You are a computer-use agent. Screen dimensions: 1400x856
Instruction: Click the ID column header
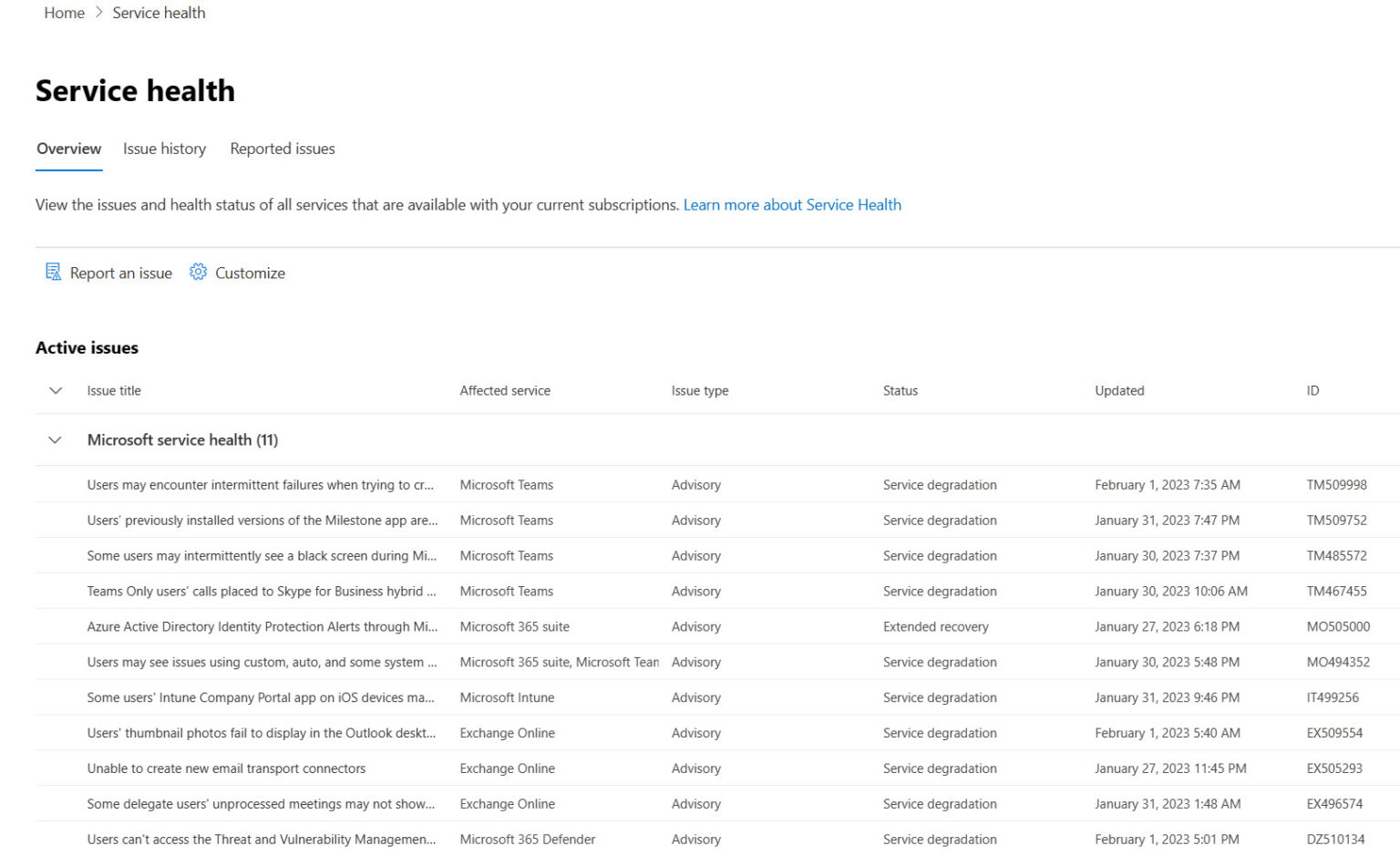point(1312,390)
